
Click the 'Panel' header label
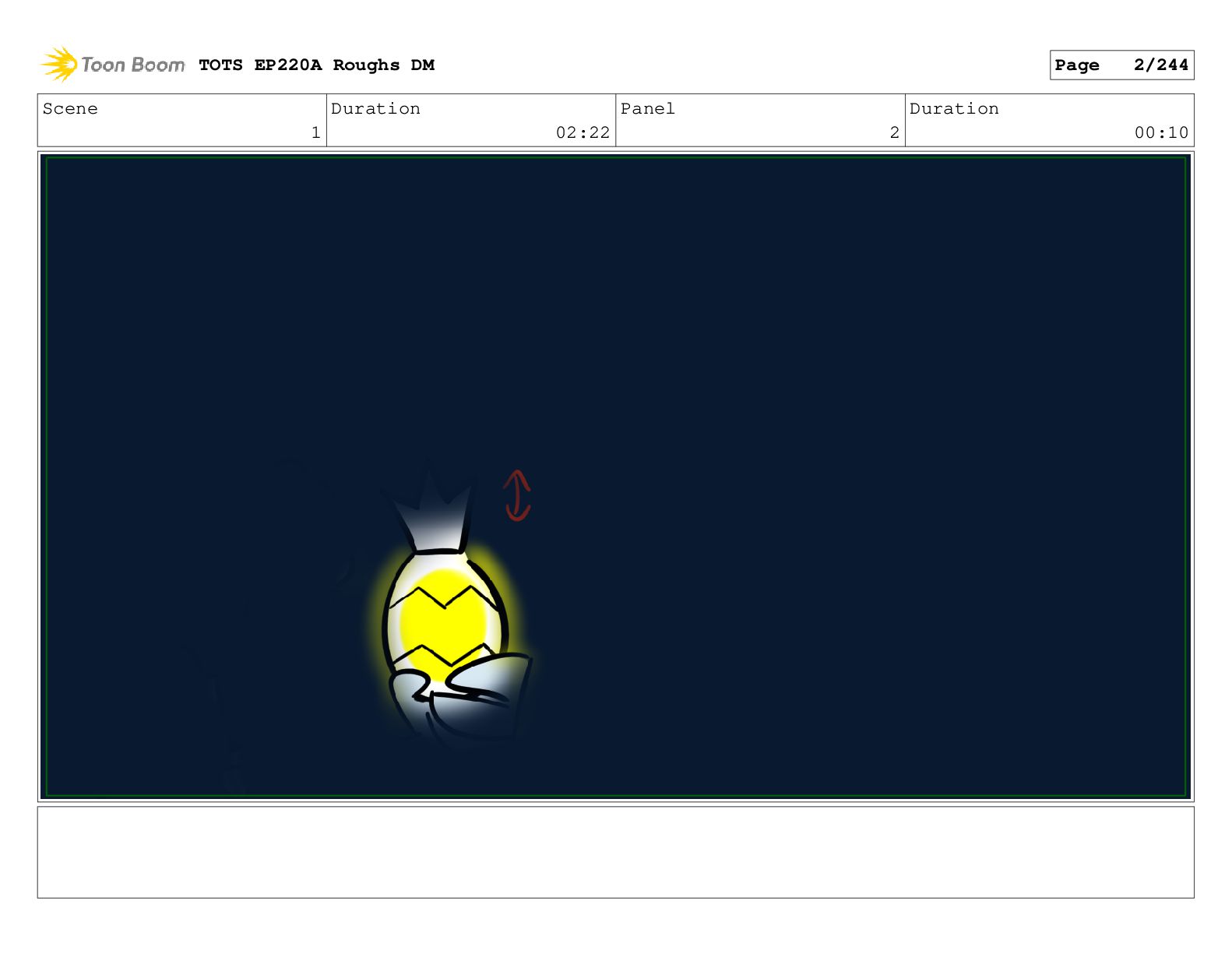click(647, 109)
